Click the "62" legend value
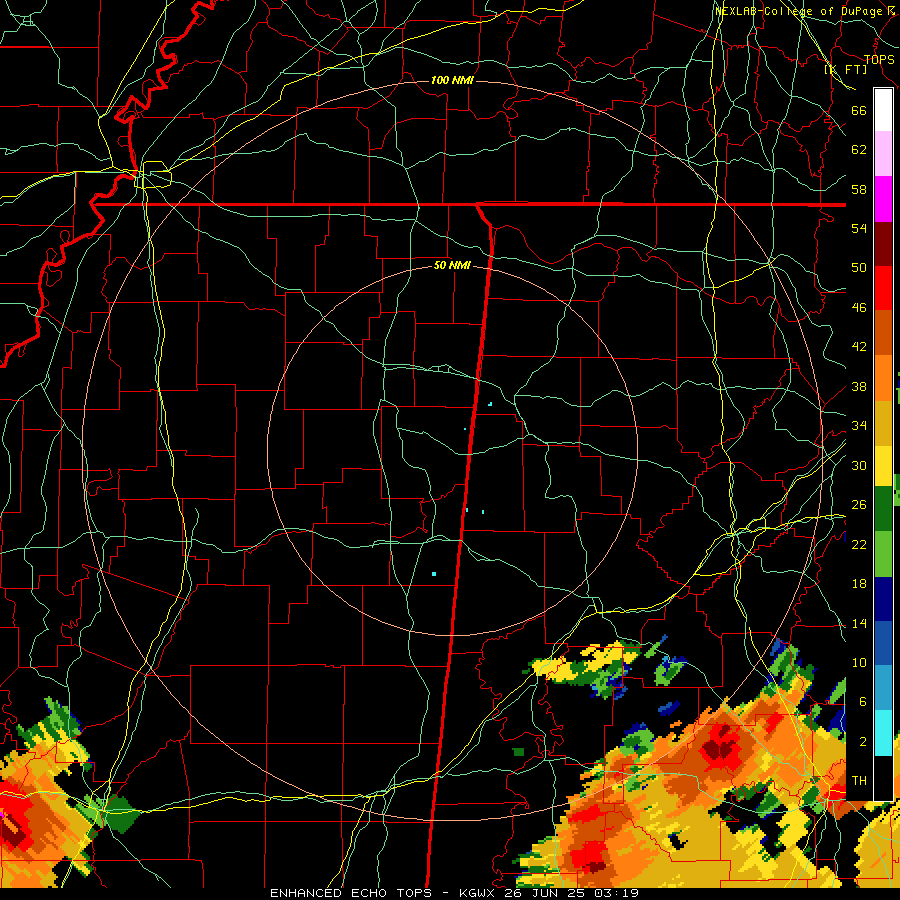Viewport: 900px width, 900px height. pyautogui.click(x=859, y=150)
